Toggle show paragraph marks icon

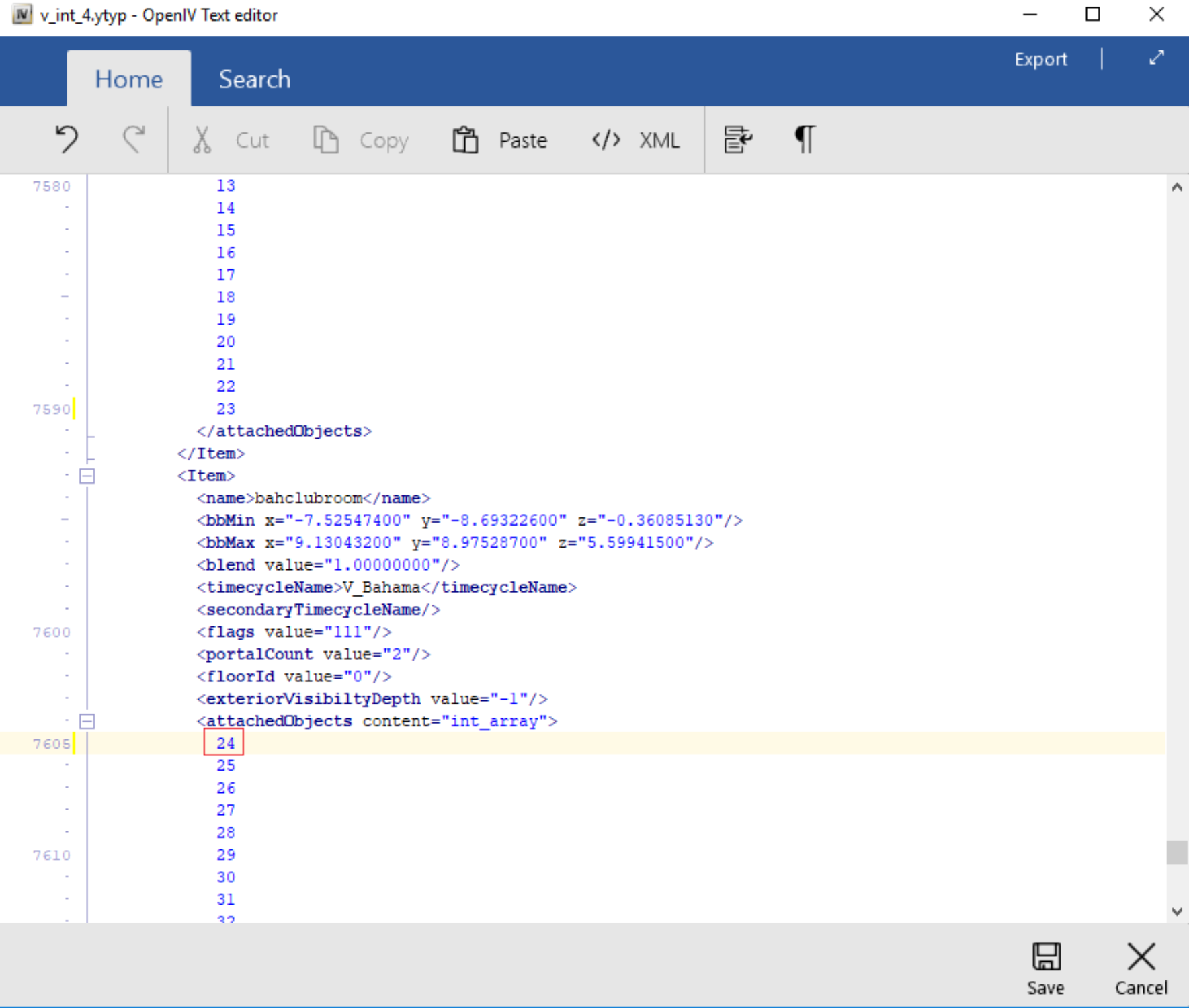tap(805, 140)
